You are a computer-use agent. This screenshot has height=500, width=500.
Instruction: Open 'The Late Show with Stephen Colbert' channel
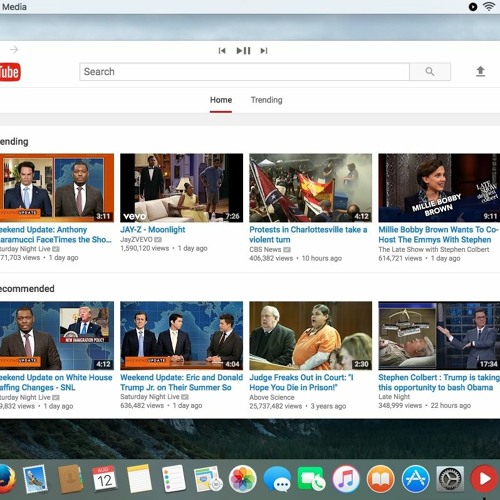(434, 249)
